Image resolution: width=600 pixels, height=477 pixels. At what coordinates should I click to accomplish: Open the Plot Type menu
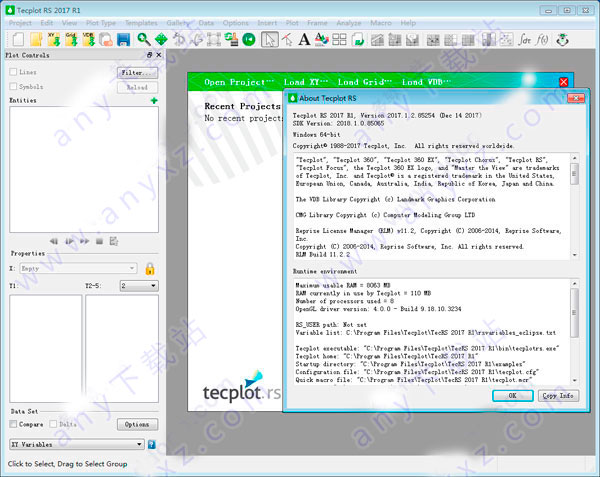point(101,23)
